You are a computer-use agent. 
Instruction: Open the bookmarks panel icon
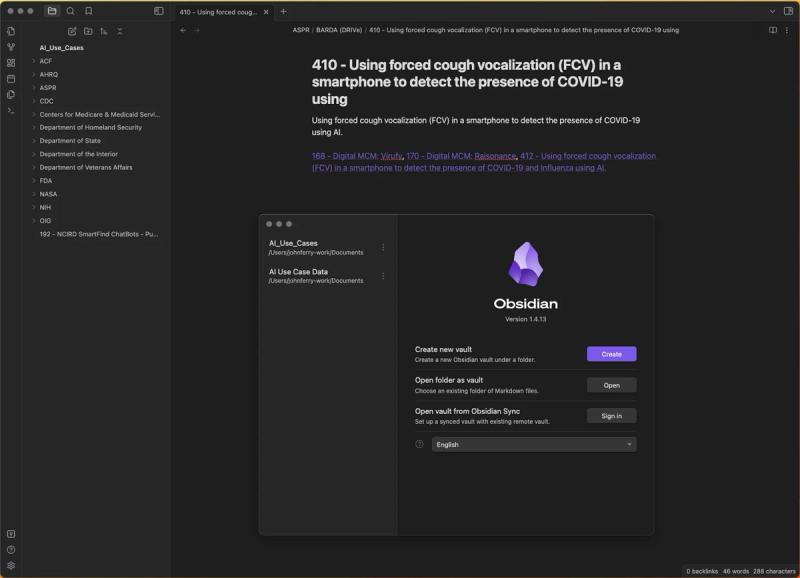[89, 11]
